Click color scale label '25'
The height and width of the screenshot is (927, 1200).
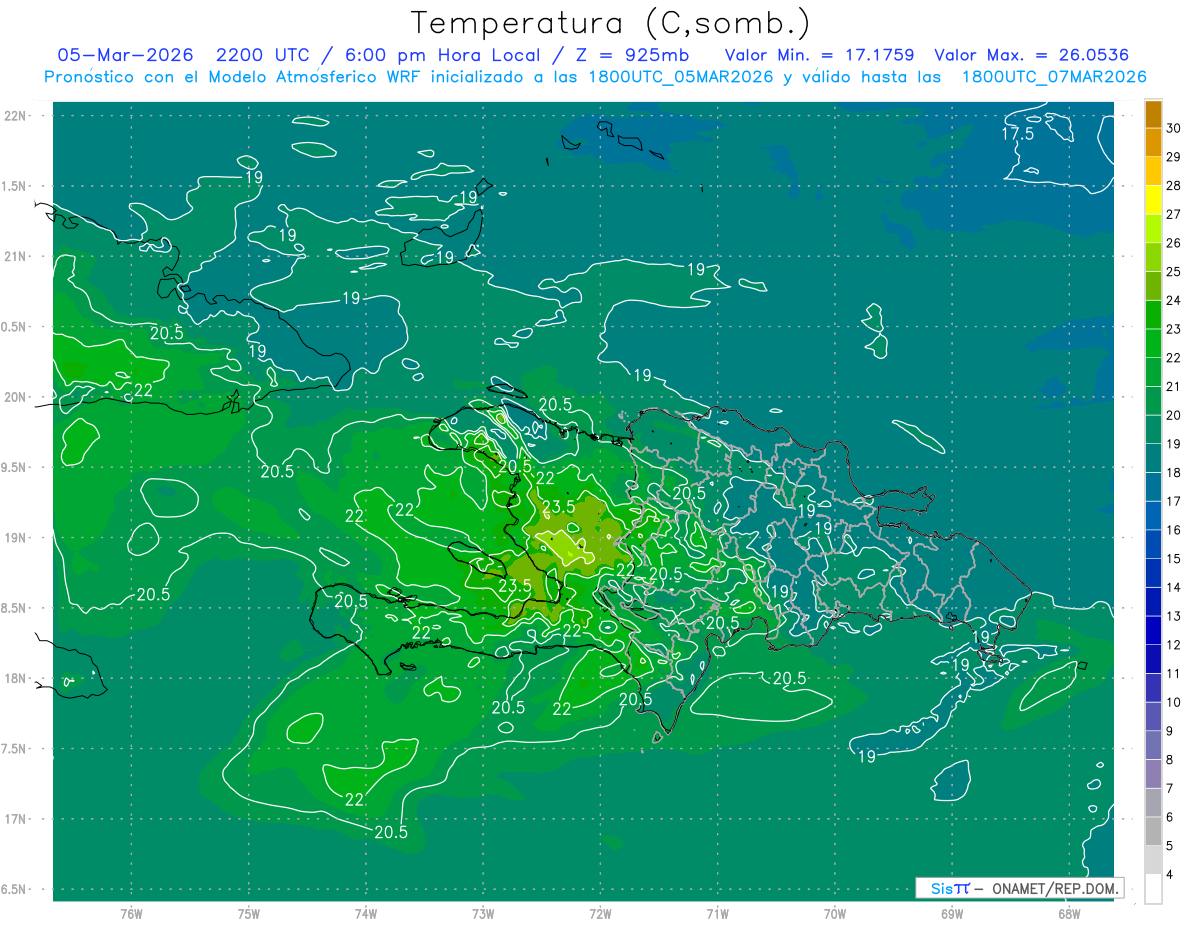(1175, 271)
